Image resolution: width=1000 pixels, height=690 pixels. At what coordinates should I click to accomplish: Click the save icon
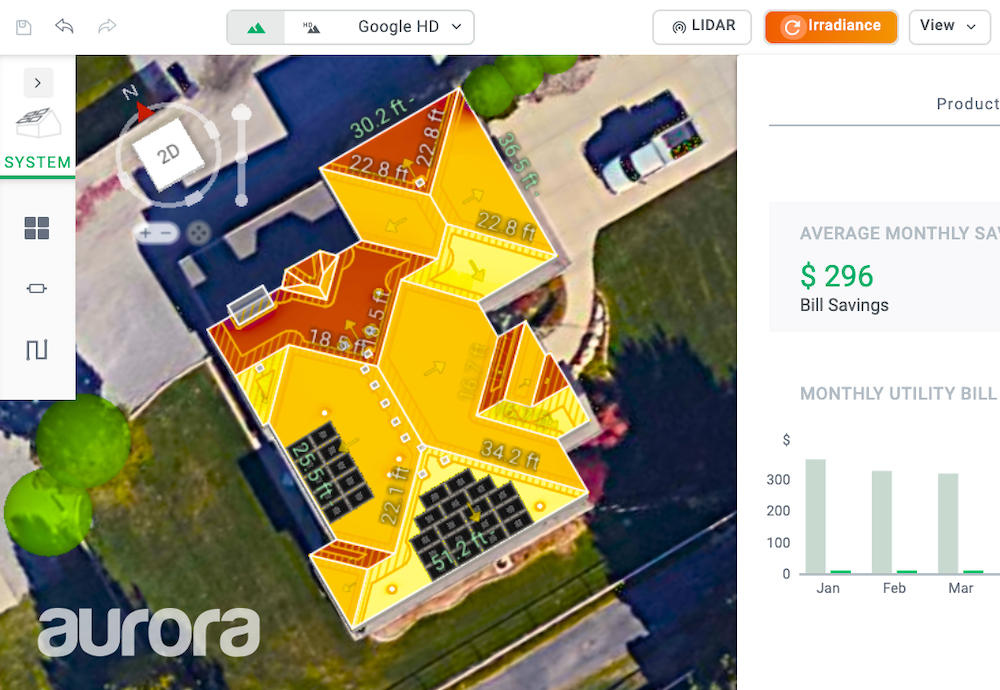(24, 27)
